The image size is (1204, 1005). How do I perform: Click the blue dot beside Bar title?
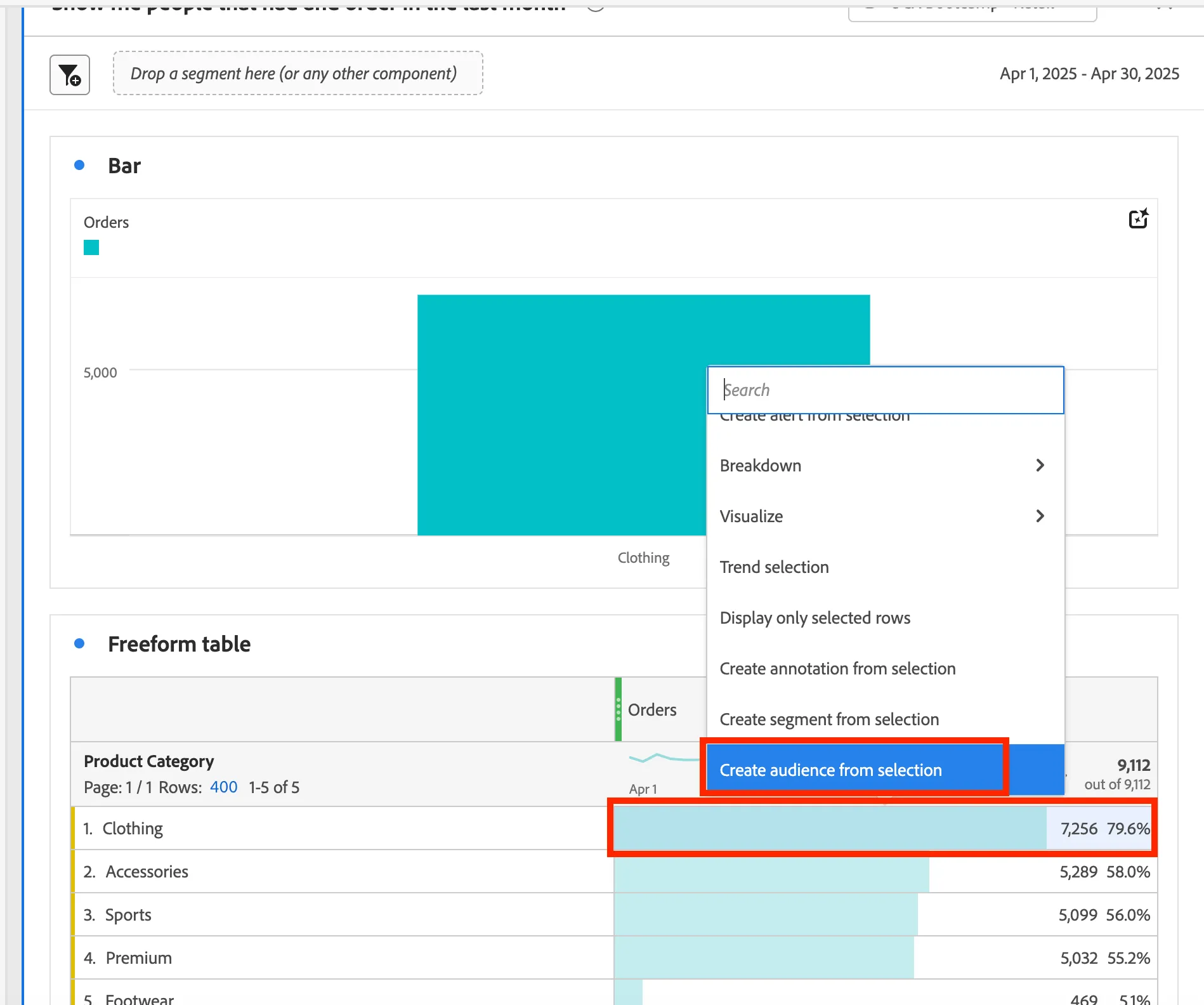[79, 166]
